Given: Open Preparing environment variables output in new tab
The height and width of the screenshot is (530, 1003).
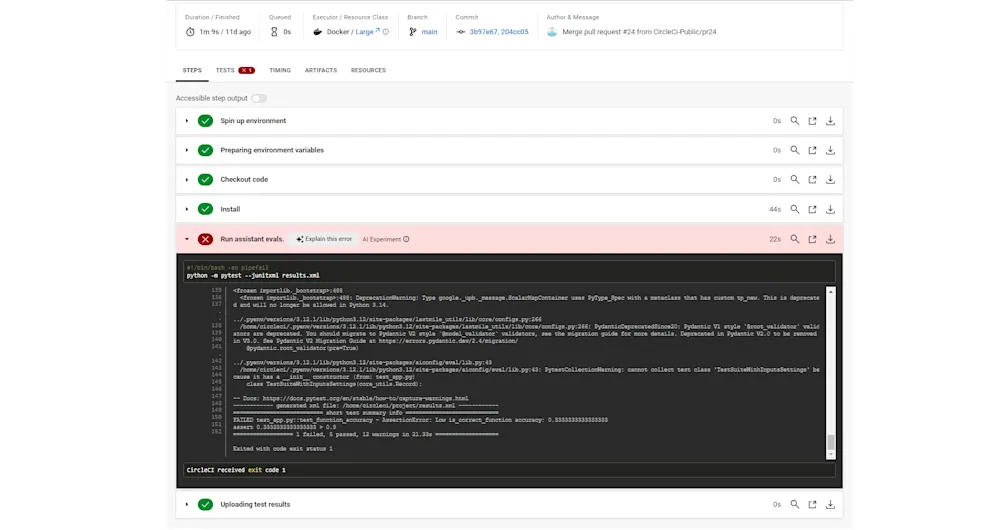Looking at the screenshot, I should (812, 150).
